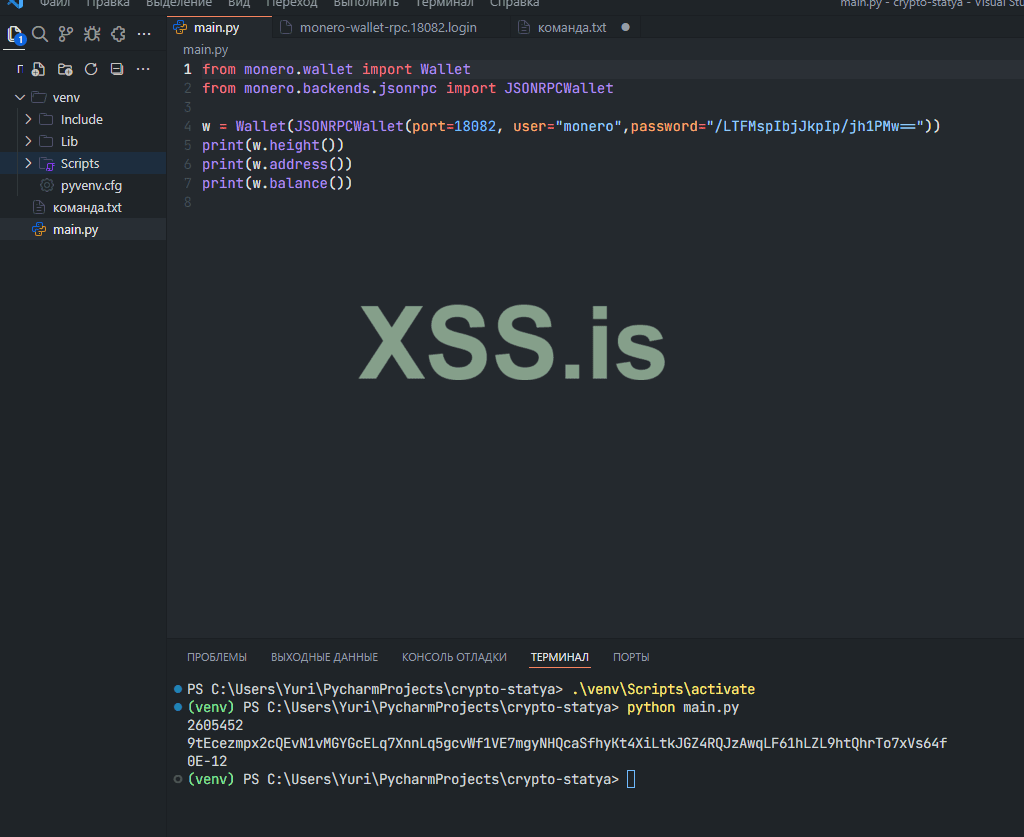Click the text file icon beside команда.txt in tree

(x=39, y=207)
